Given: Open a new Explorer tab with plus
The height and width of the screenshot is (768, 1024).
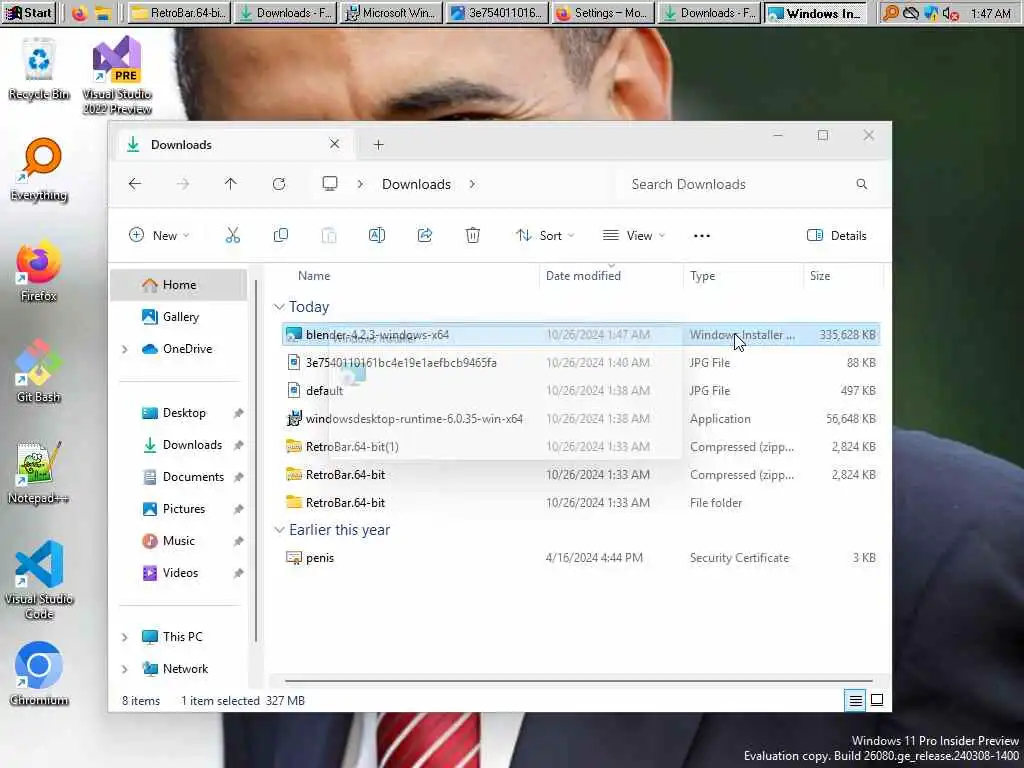Looking at the screenshot, I should point(379,144).
